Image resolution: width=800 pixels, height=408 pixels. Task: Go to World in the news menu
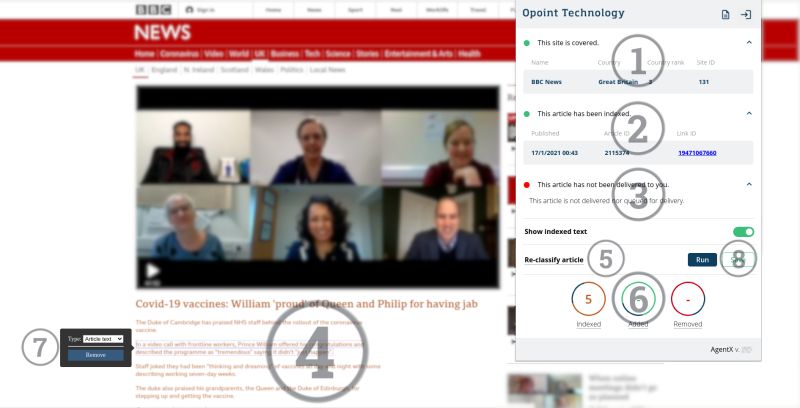239,54
